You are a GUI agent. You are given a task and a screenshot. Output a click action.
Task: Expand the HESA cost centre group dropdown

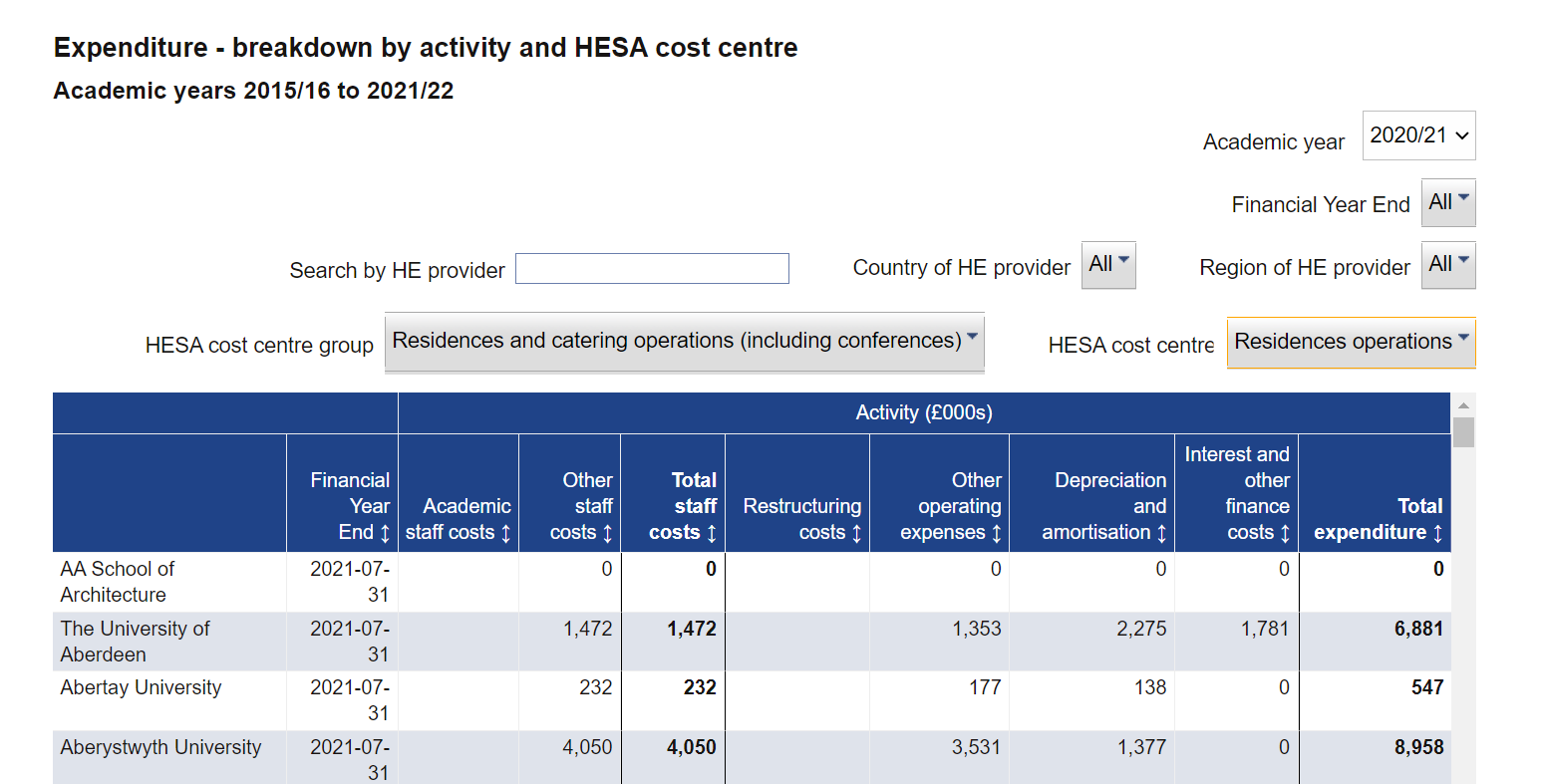point(685,342)
